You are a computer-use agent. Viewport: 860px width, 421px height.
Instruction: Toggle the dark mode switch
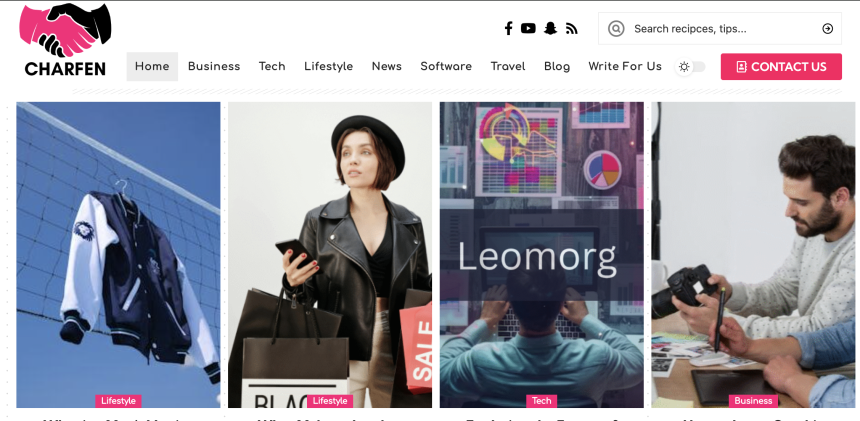click(x=690, y=67)
